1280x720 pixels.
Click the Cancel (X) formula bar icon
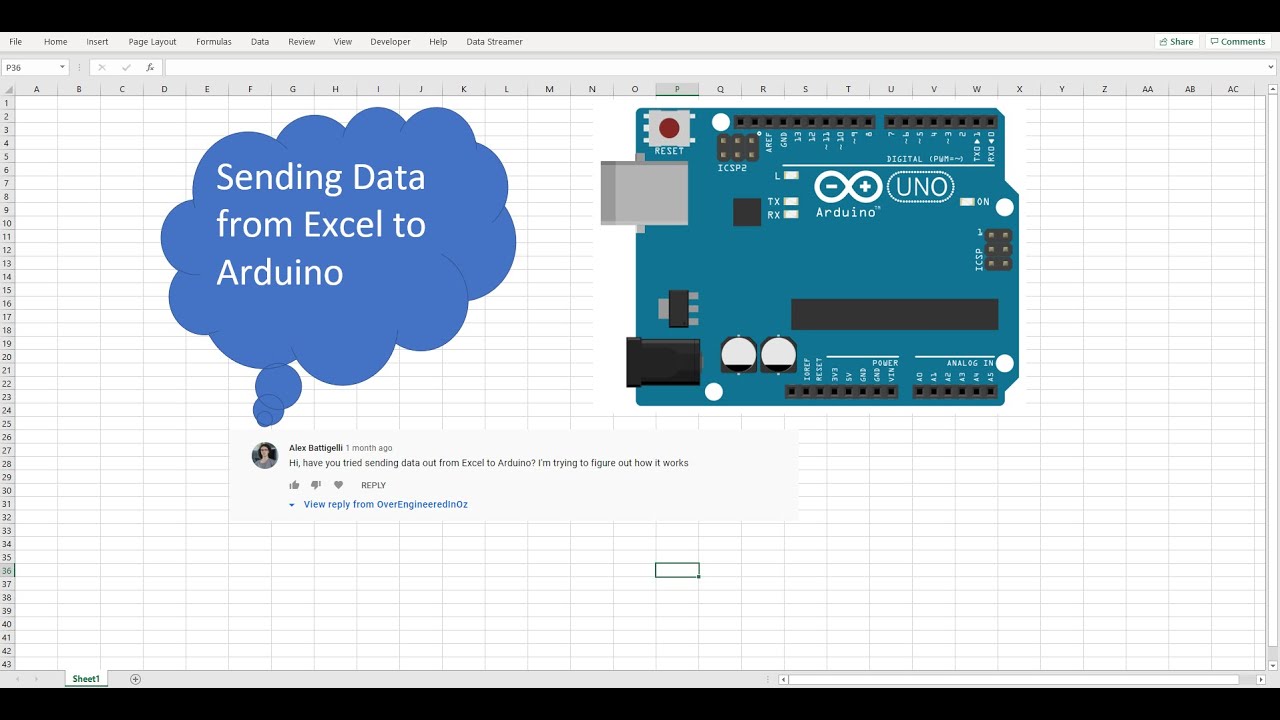tap(101, 67)
